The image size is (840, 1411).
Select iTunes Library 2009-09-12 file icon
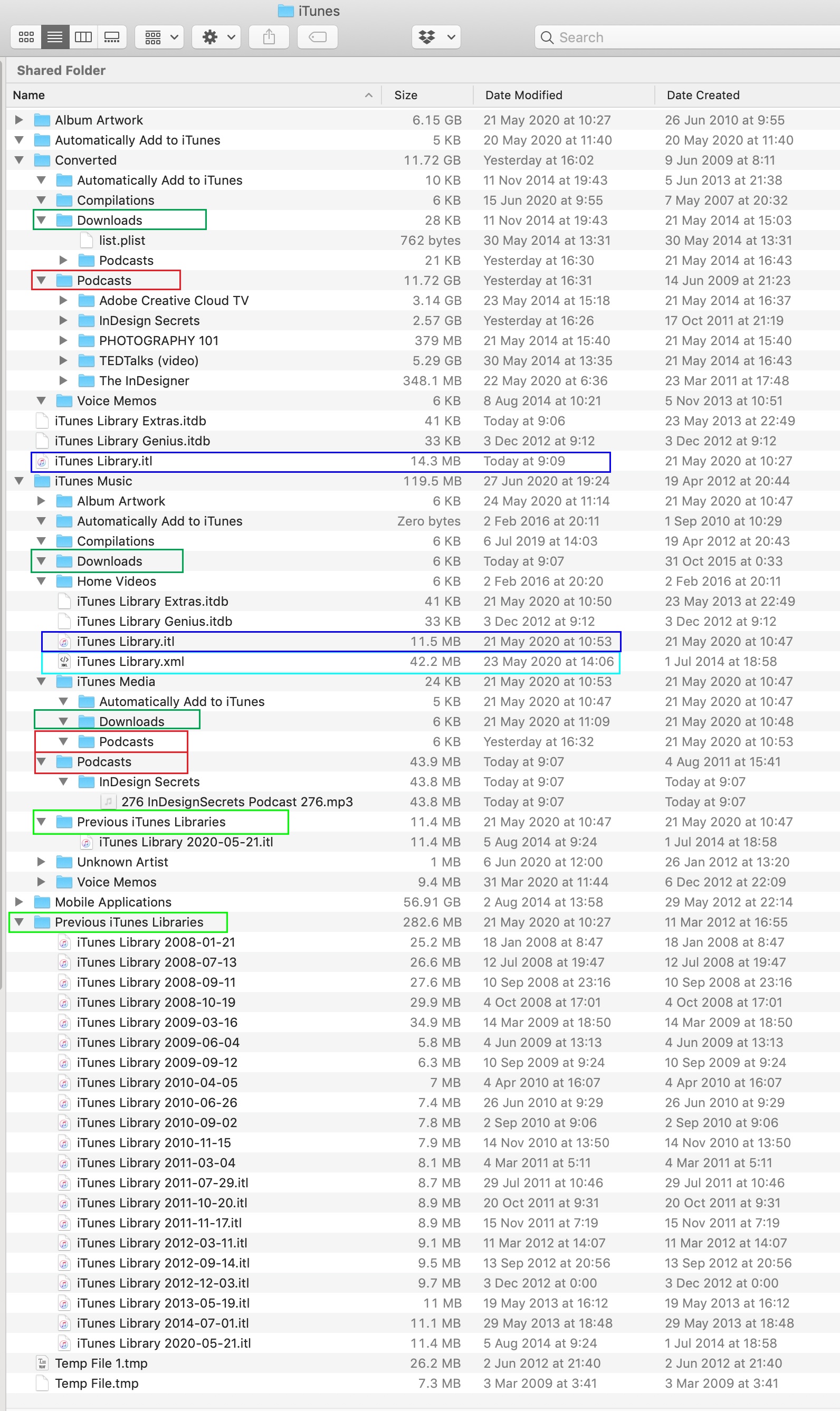coord(64,1063)
